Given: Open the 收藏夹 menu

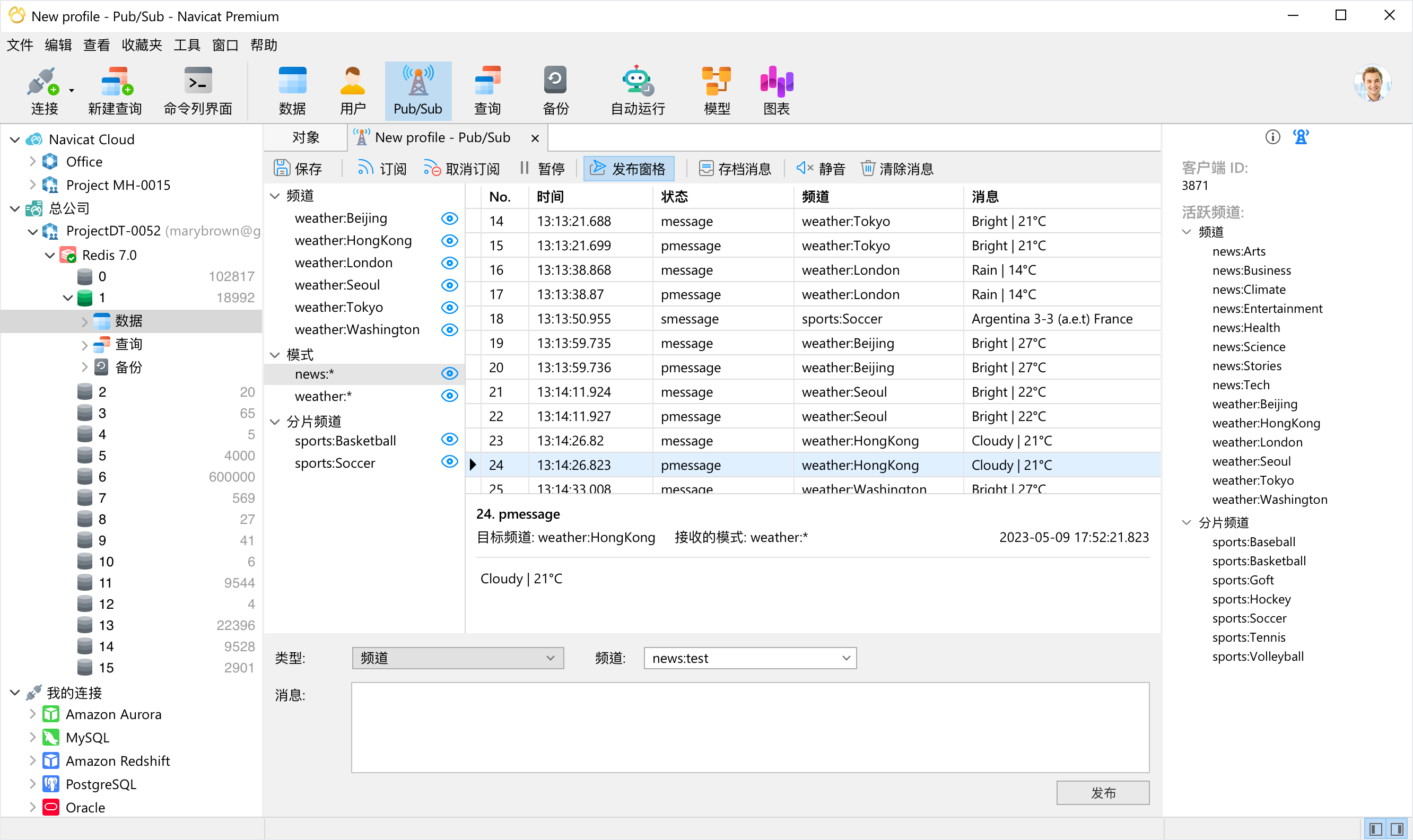Looking at the screenshot, I should 142,45.
